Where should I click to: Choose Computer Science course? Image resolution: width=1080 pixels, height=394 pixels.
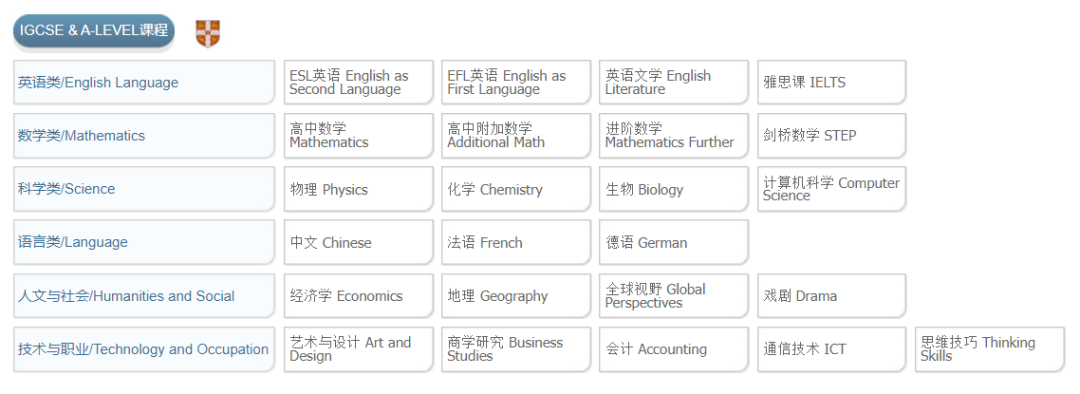click(831, 189)
